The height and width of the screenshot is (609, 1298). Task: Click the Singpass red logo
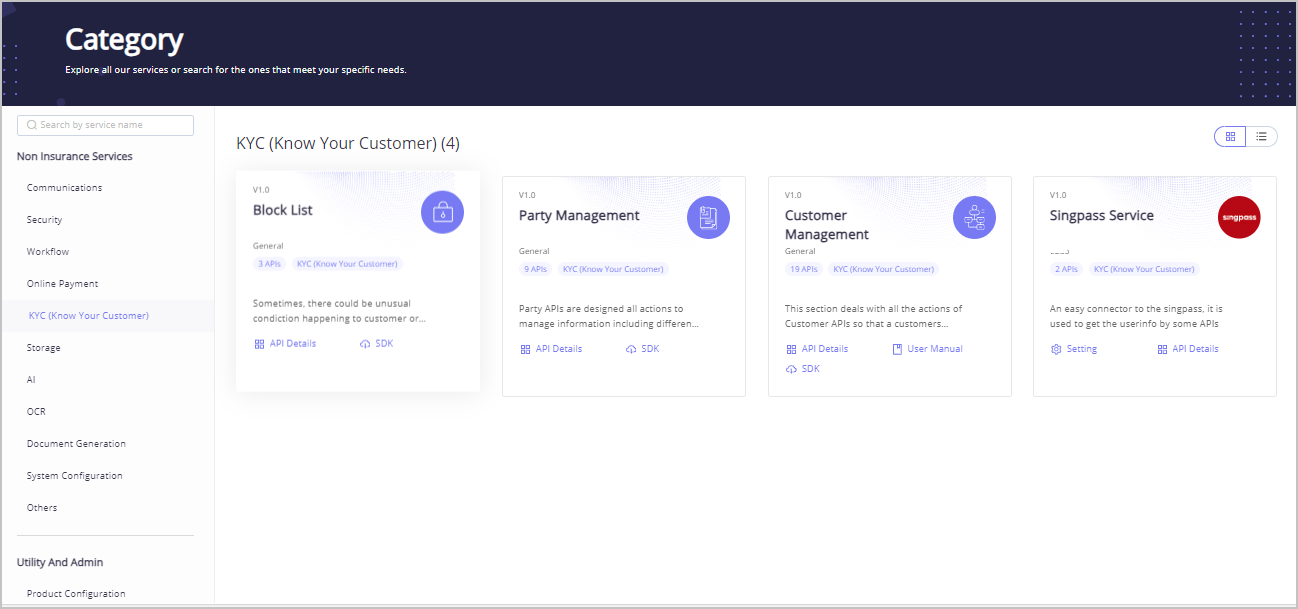click(x=1239, y=218)
